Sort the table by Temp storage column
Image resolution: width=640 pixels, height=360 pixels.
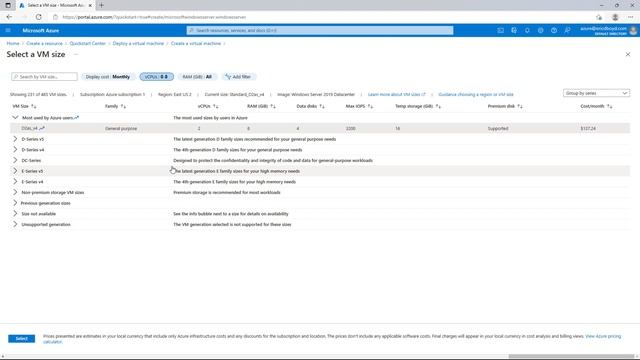click(x=418, y=106)
